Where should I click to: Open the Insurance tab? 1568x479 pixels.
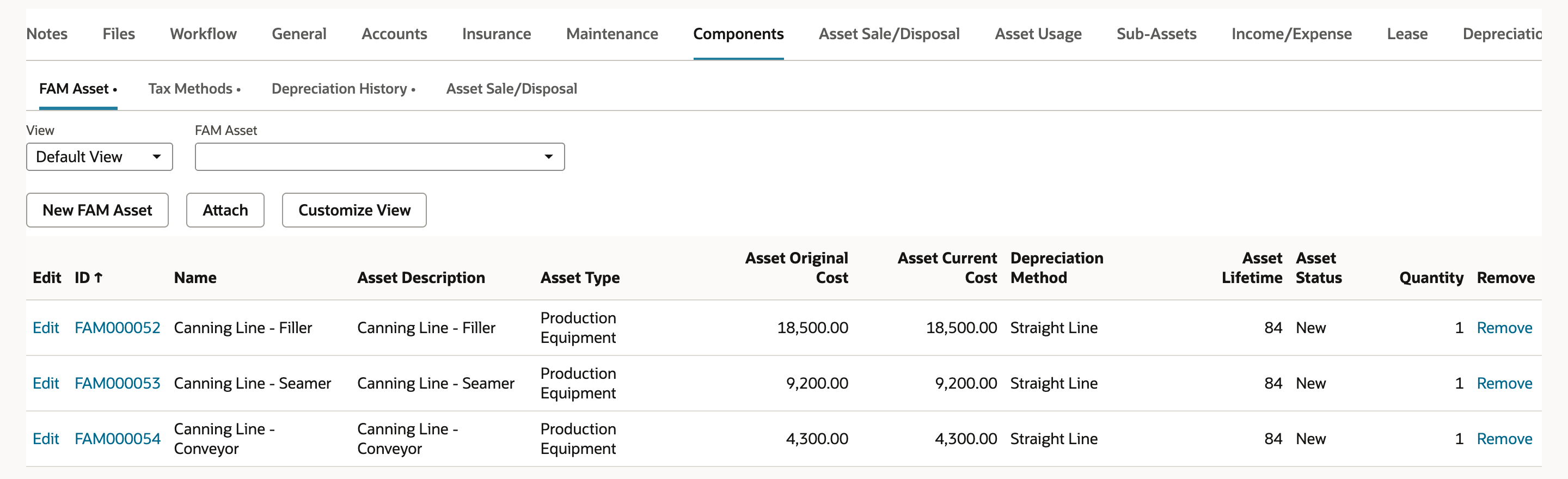click(496, 34)
